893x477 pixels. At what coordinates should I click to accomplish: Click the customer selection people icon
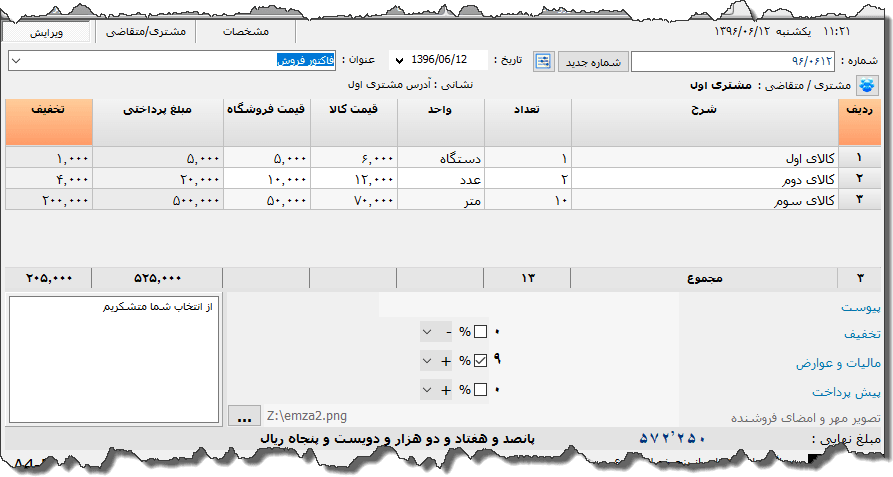coord(867,85)
